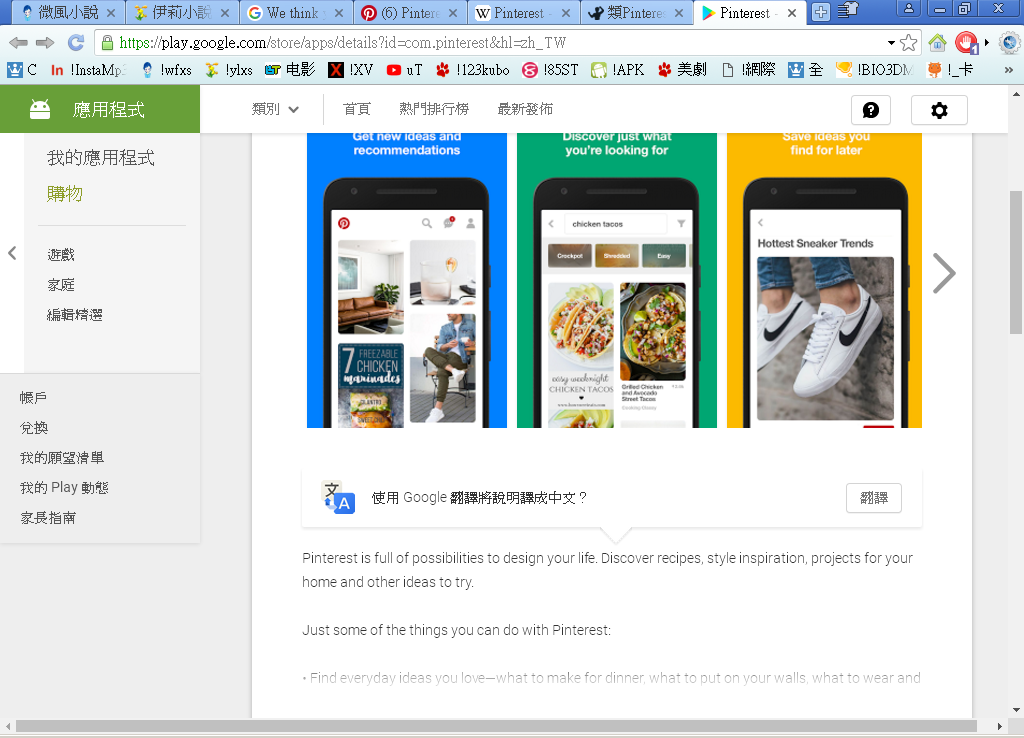Open the 最新發佈 new releases link

(525, 109)
